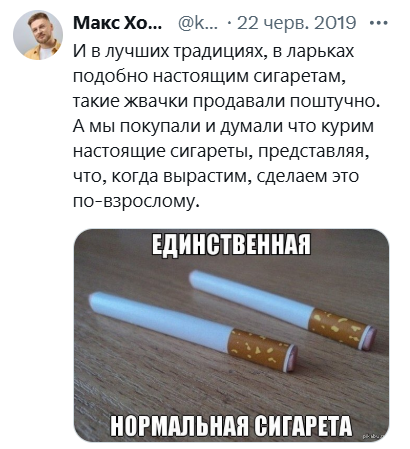Open the attached cigarette gum meme image
410x449 pixels.
pos(231,335)
